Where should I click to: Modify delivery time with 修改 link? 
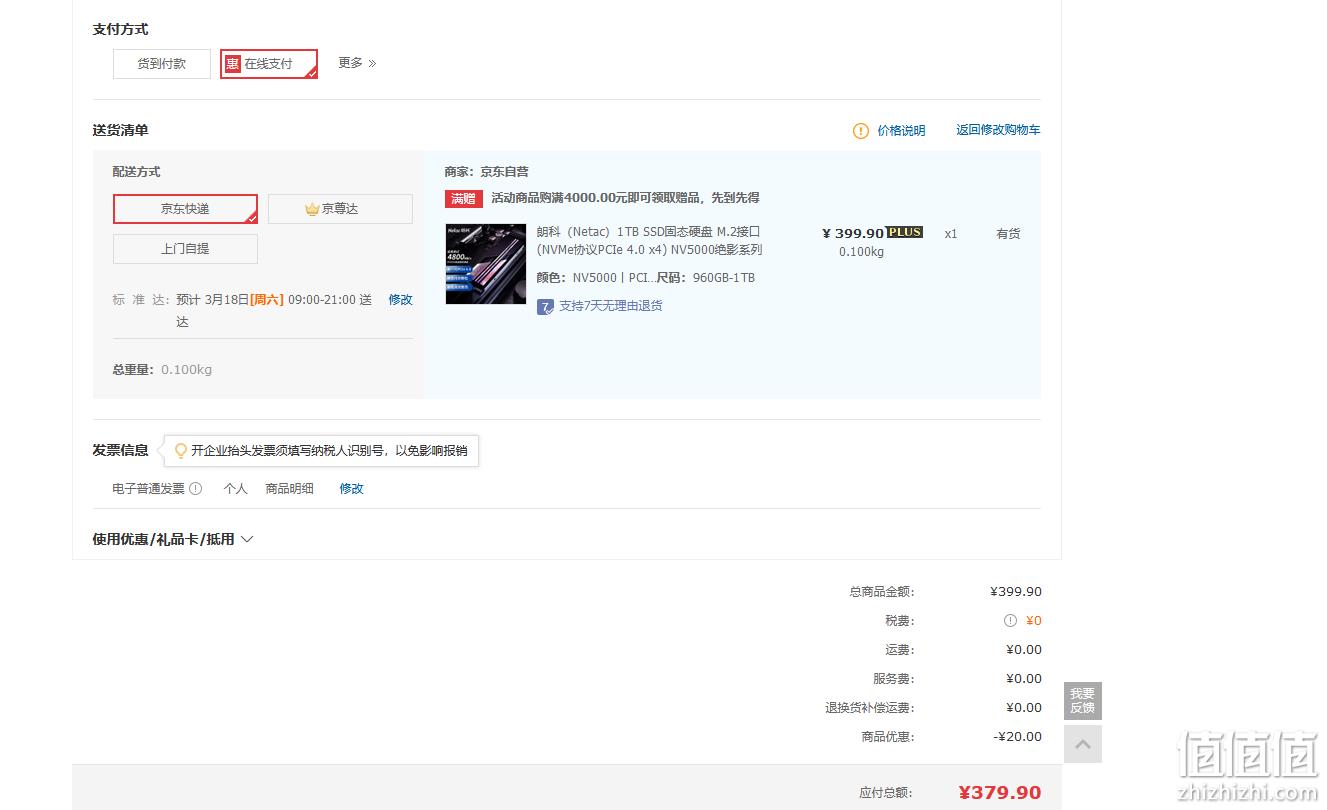click(x=400, y=299)
